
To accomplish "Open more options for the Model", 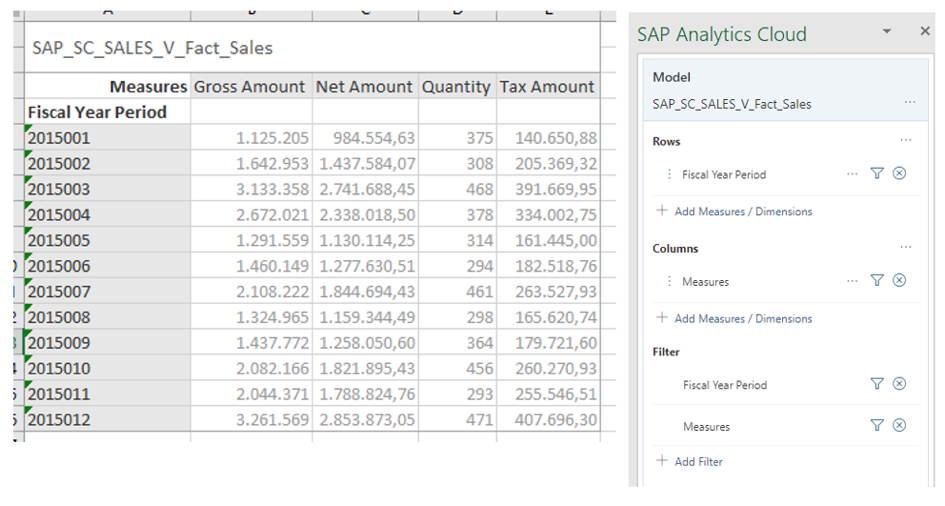I will (x=909, y=103).
